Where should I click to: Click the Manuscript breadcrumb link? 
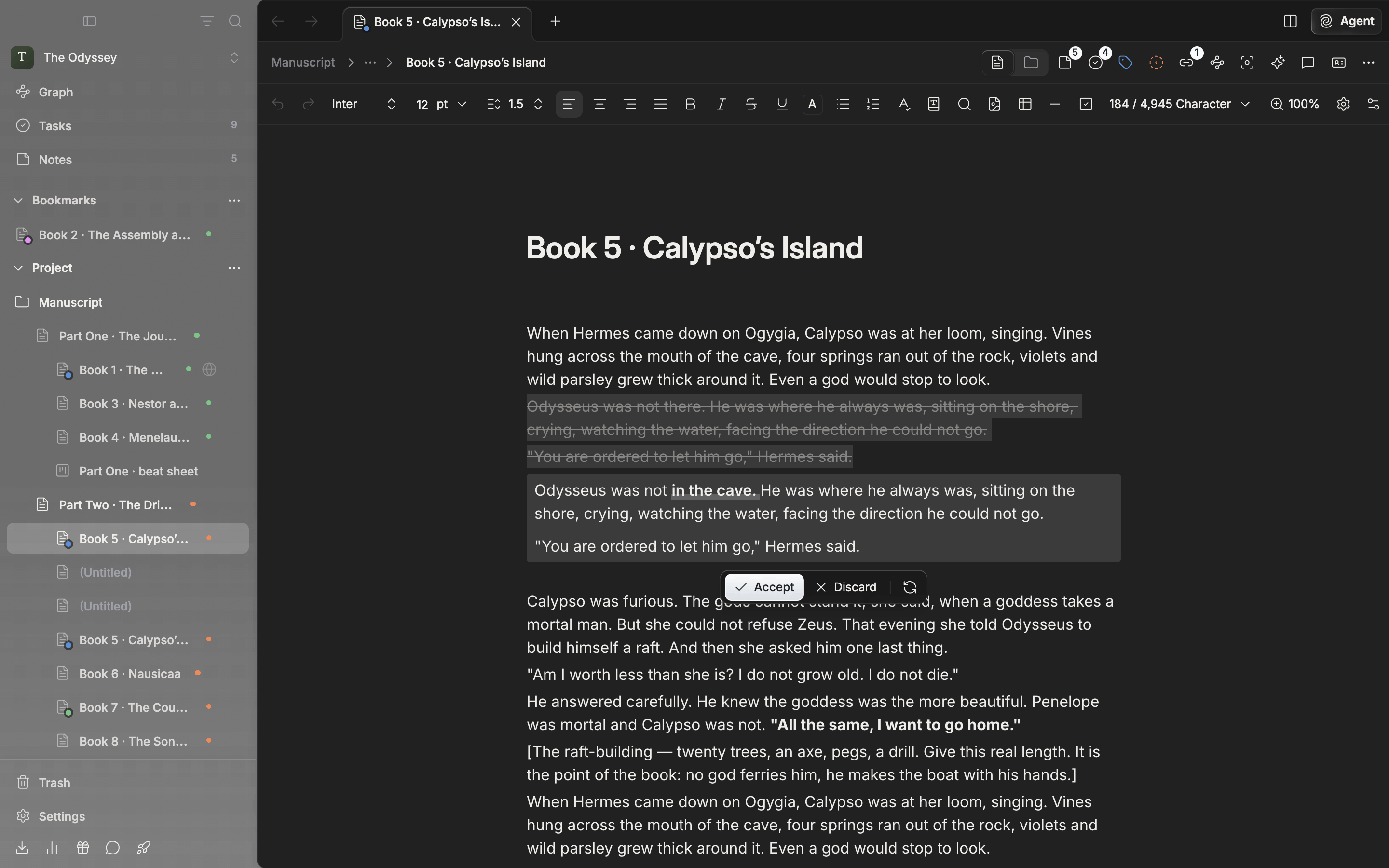click(302, 63)
